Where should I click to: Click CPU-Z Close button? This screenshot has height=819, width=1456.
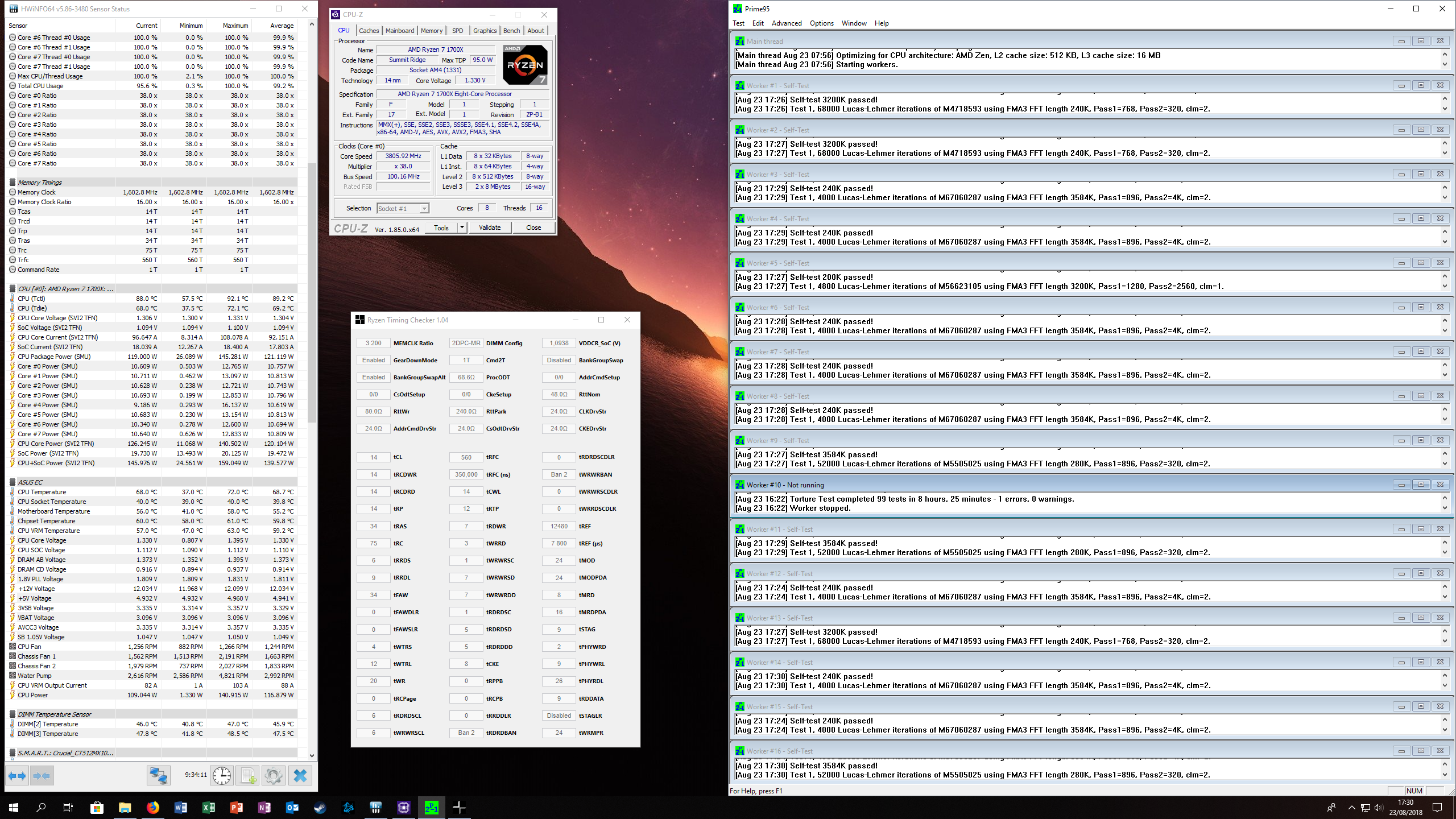533,227
